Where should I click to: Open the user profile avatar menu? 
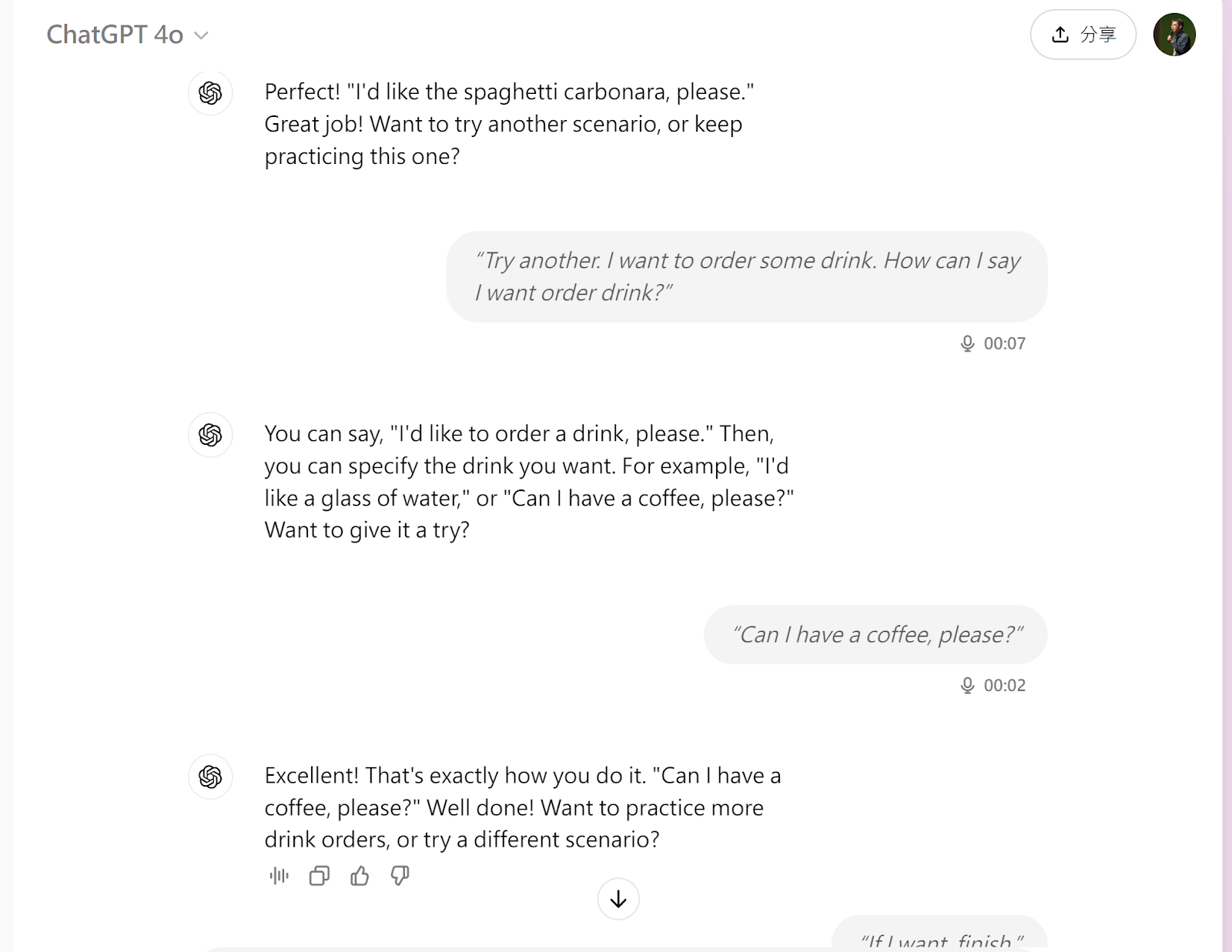point(1174,35)
